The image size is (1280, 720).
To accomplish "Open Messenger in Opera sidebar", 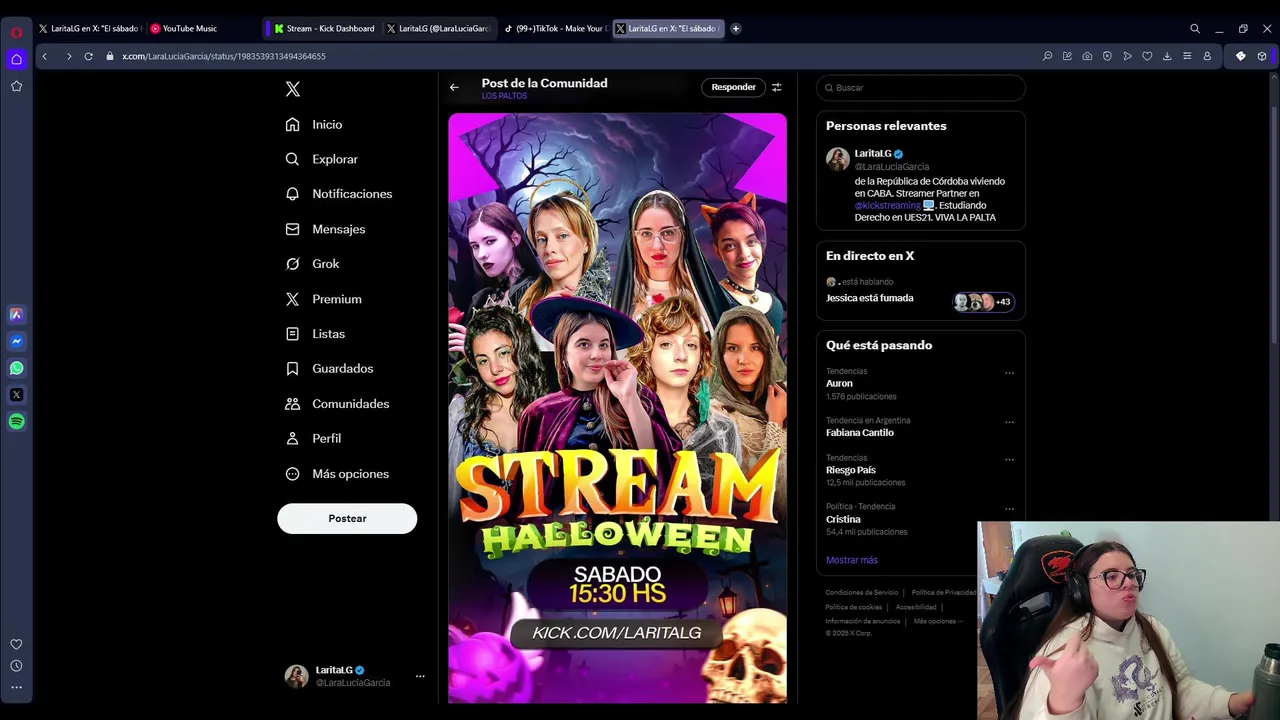I will [16, 341].
